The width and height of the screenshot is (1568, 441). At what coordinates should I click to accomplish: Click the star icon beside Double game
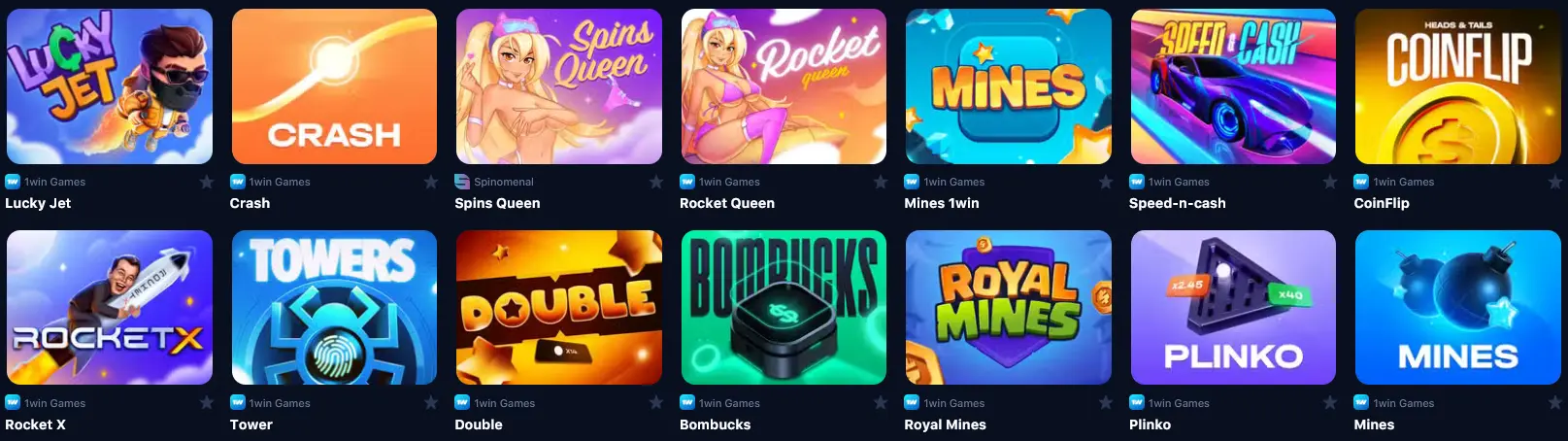(x=656, y=402)
